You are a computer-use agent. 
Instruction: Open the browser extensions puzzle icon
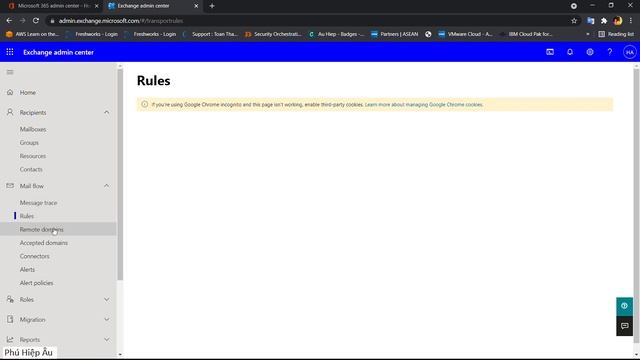[x=604, y=20]
